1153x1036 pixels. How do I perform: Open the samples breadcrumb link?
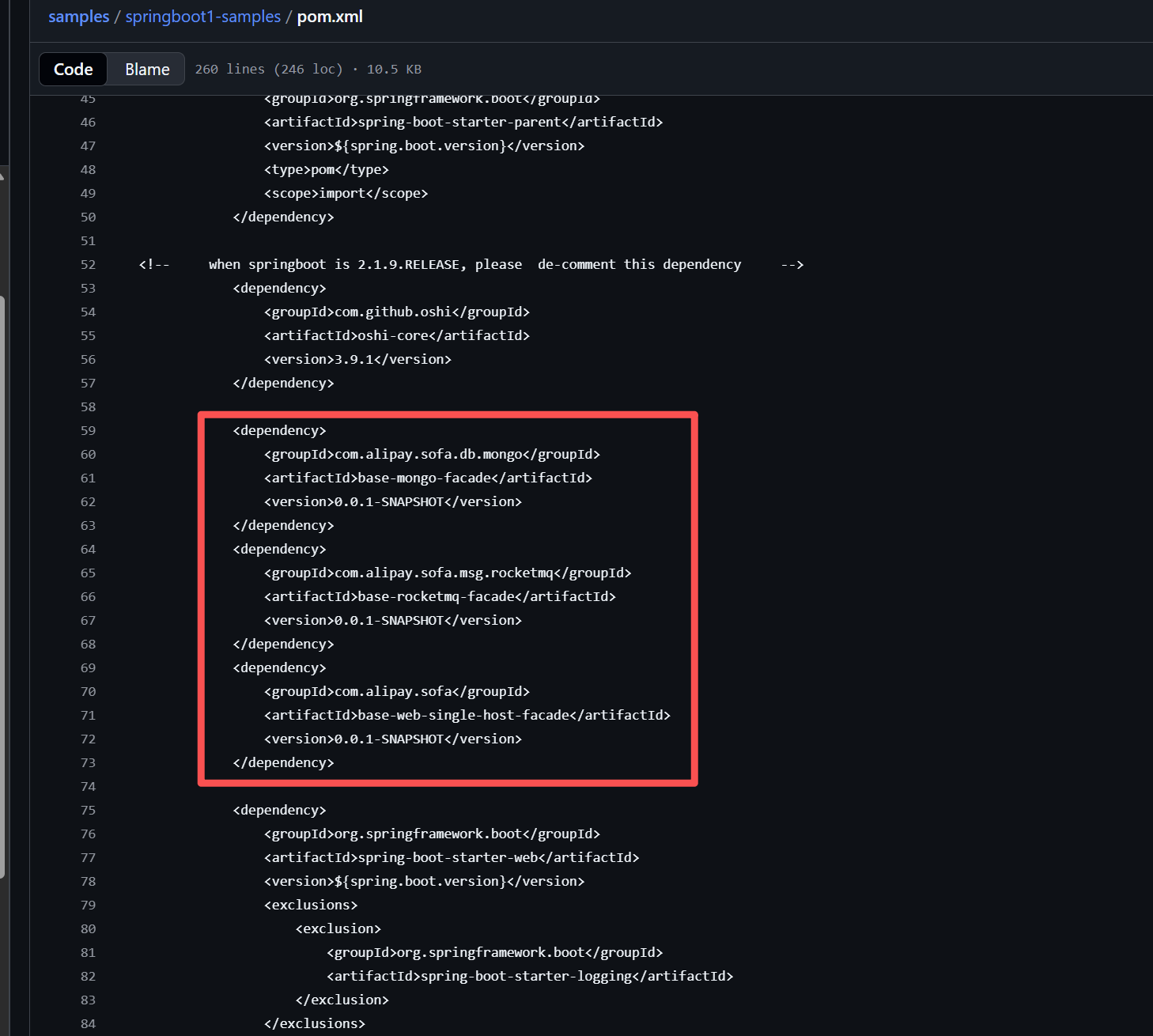point(78,17)
